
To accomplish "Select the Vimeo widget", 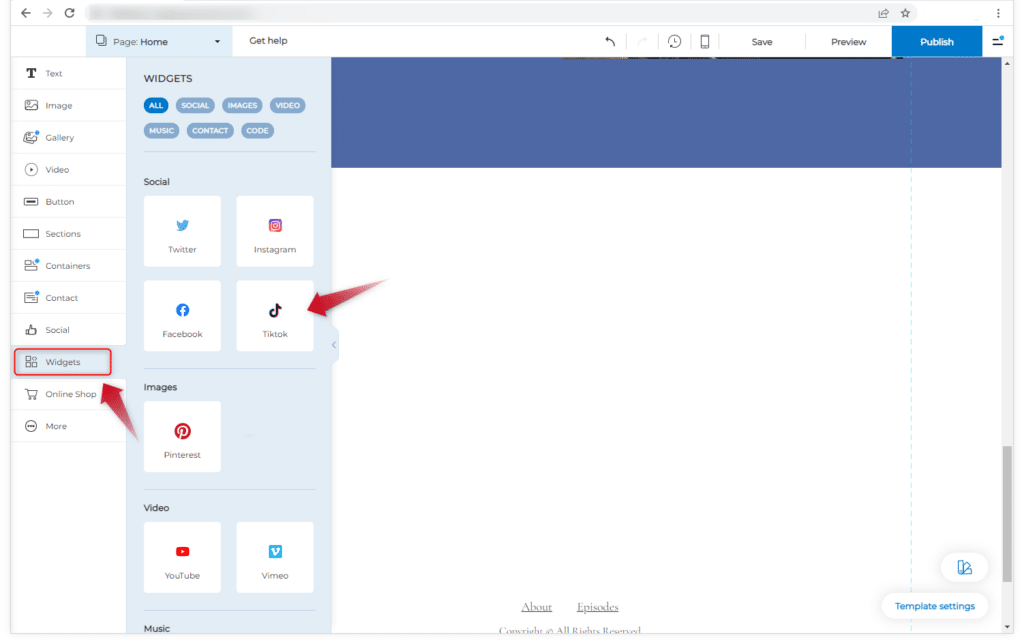I will pyautogui.click(x=275, y=558).
